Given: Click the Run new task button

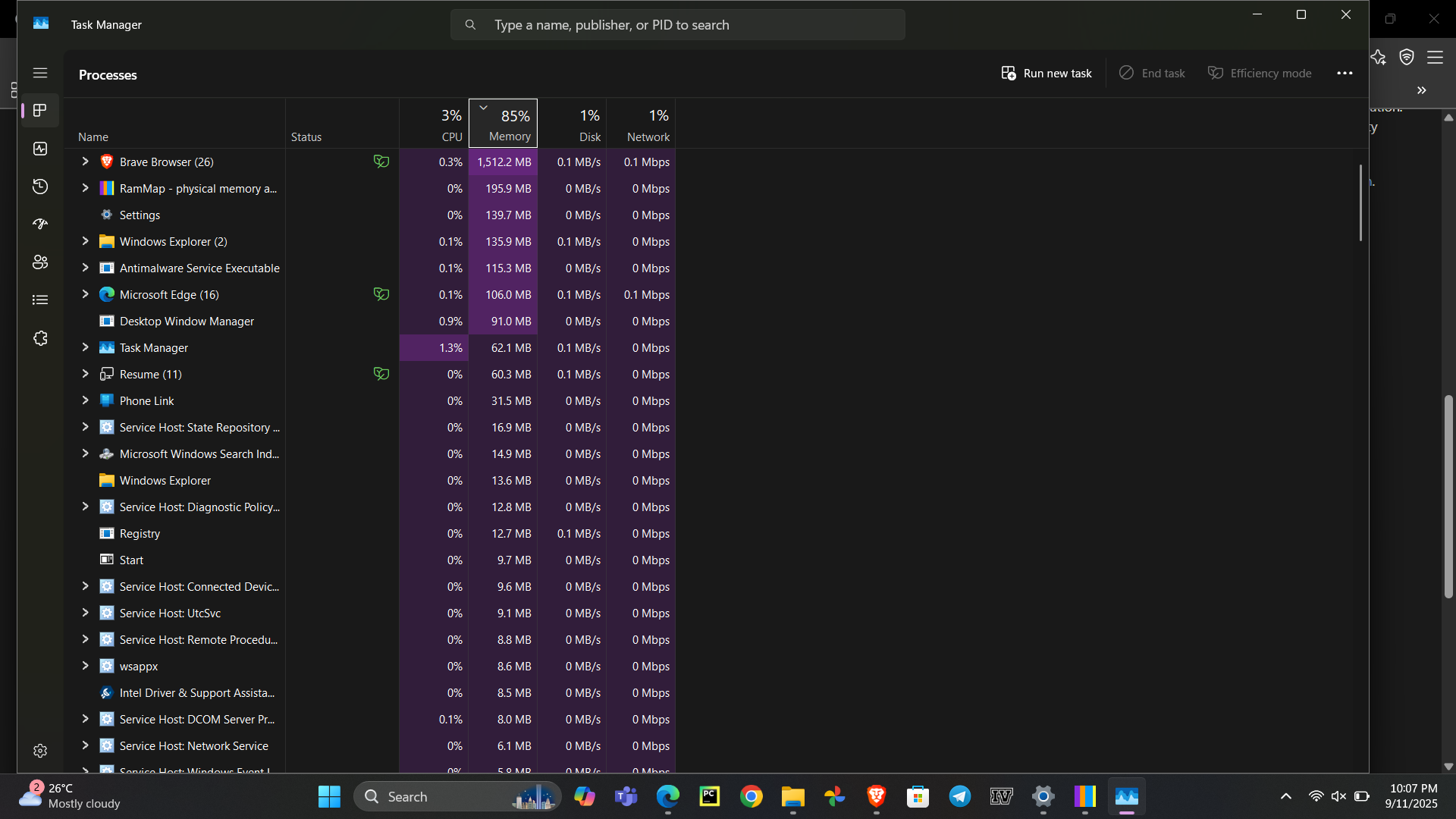Looking at the screenshot, I should tap(1046, 73).
